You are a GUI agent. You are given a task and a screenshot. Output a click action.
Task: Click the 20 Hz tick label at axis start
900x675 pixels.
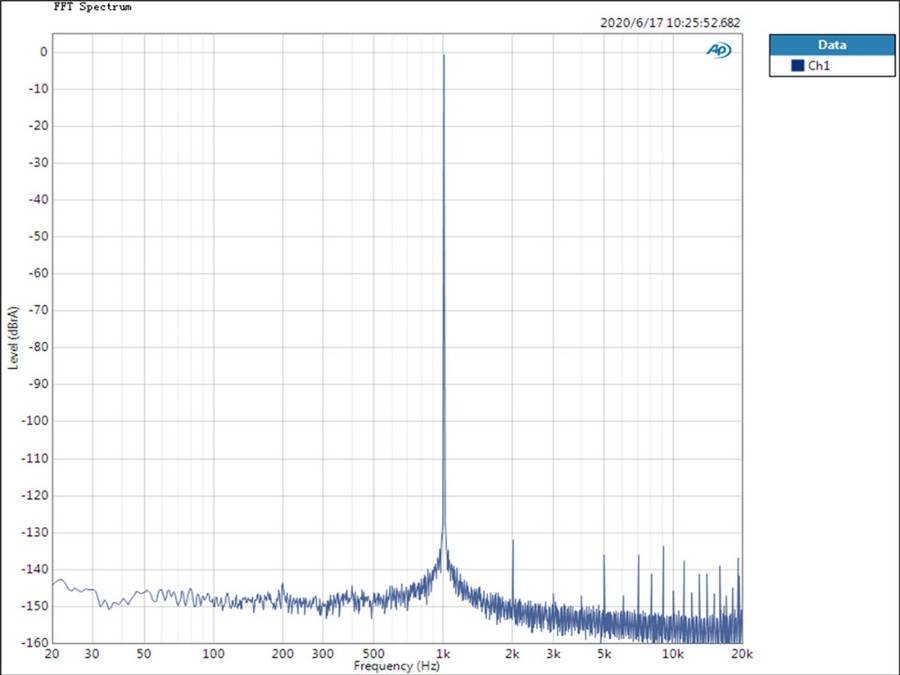click(52, 654)
